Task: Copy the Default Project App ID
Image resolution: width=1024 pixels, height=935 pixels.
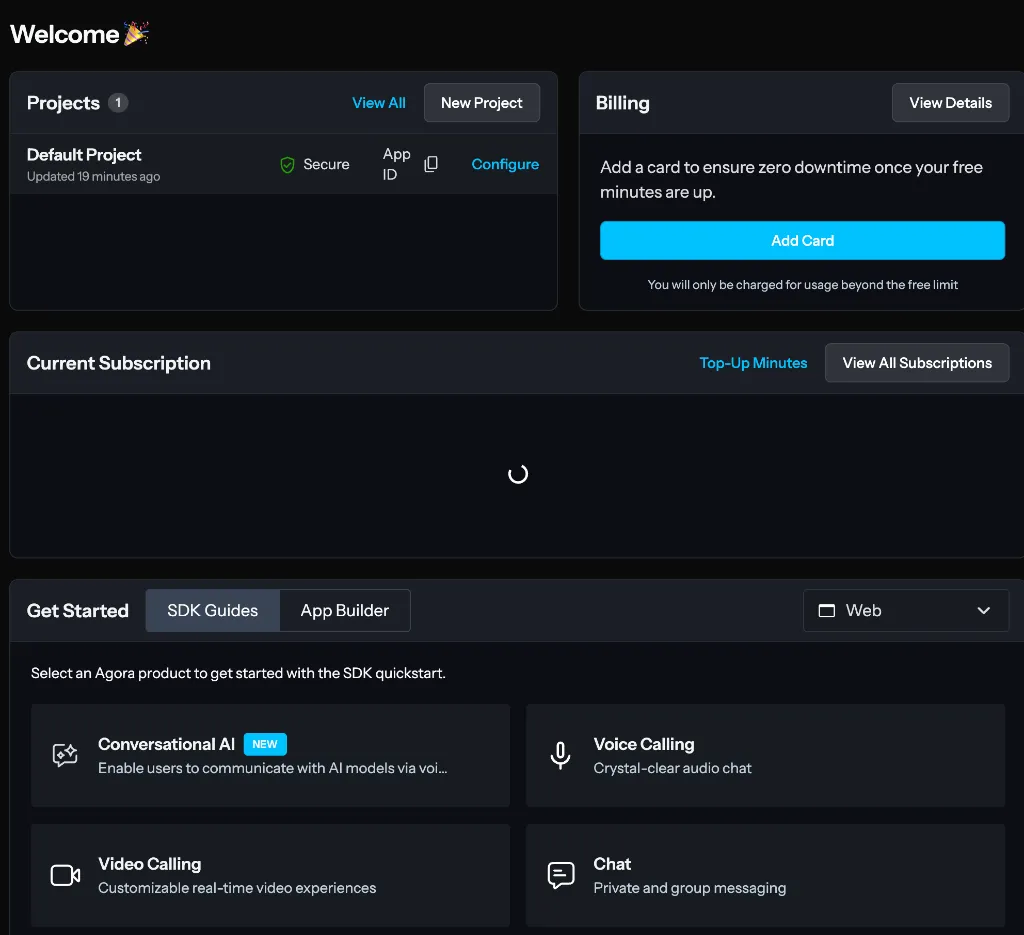Action: click(431, 164)
